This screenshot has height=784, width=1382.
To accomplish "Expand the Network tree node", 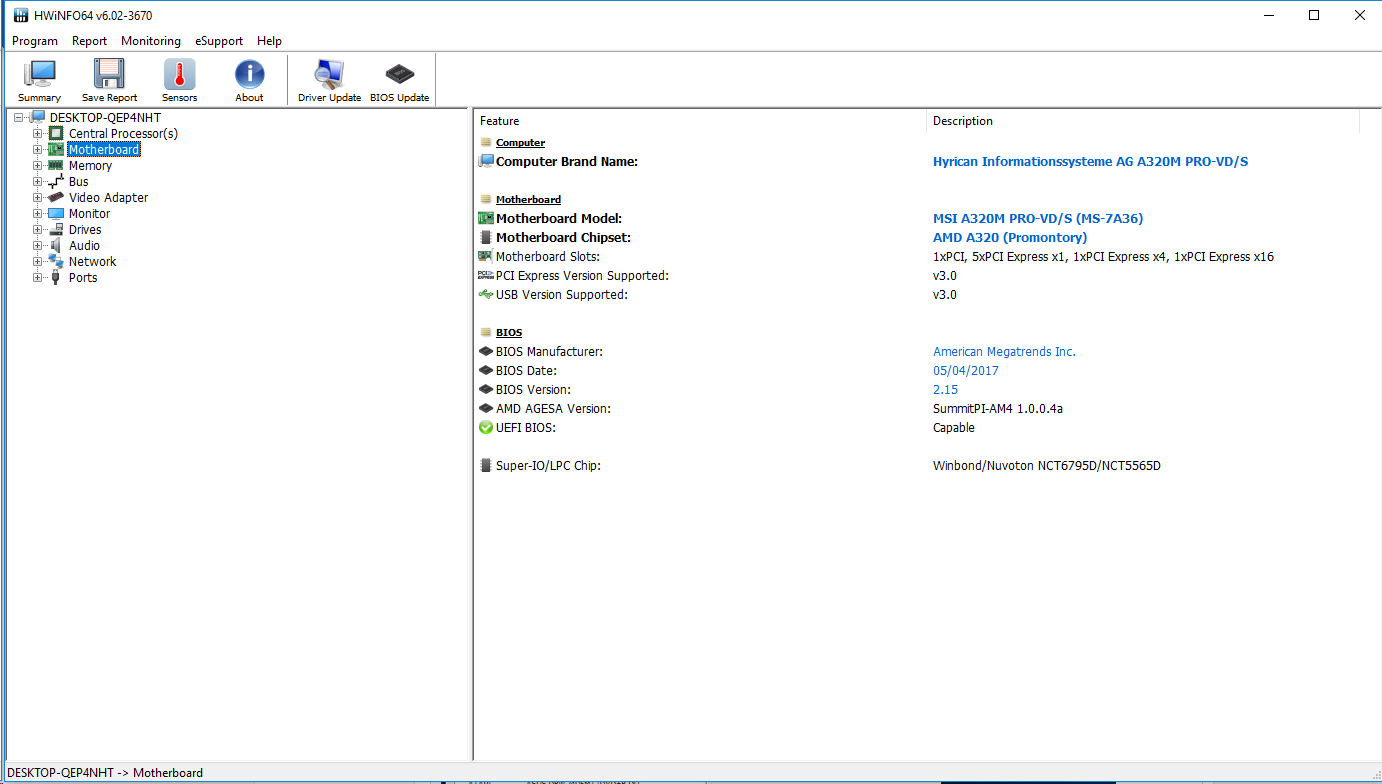I will (x=38, y=262).
